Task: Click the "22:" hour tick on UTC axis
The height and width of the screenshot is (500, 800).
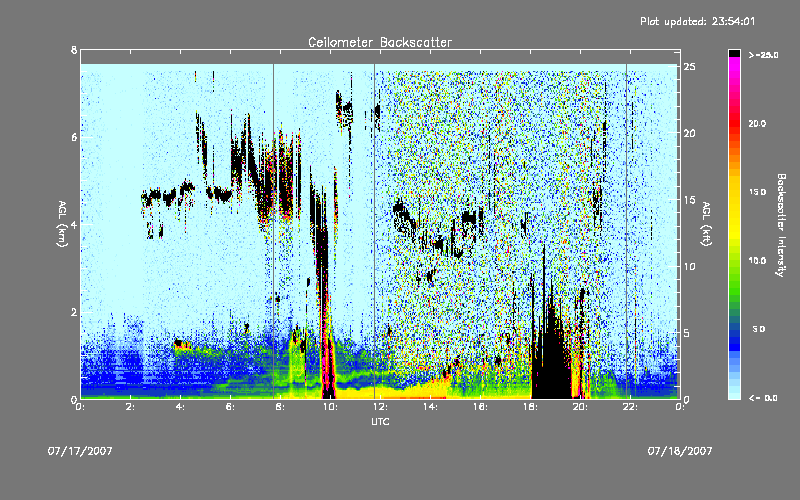Action: click(x=631, y=407)
